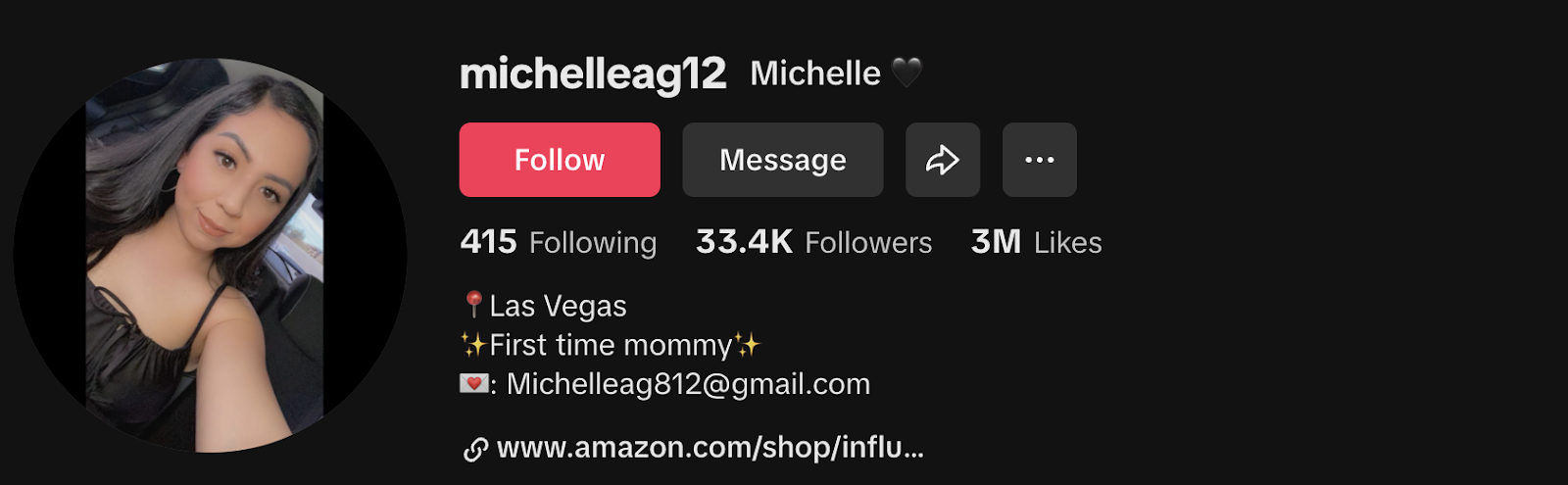Screen dimensions: 1568x485
Task: Open the three-dot more options menu
Action: pyautogui.click(x=1040, y=160)
